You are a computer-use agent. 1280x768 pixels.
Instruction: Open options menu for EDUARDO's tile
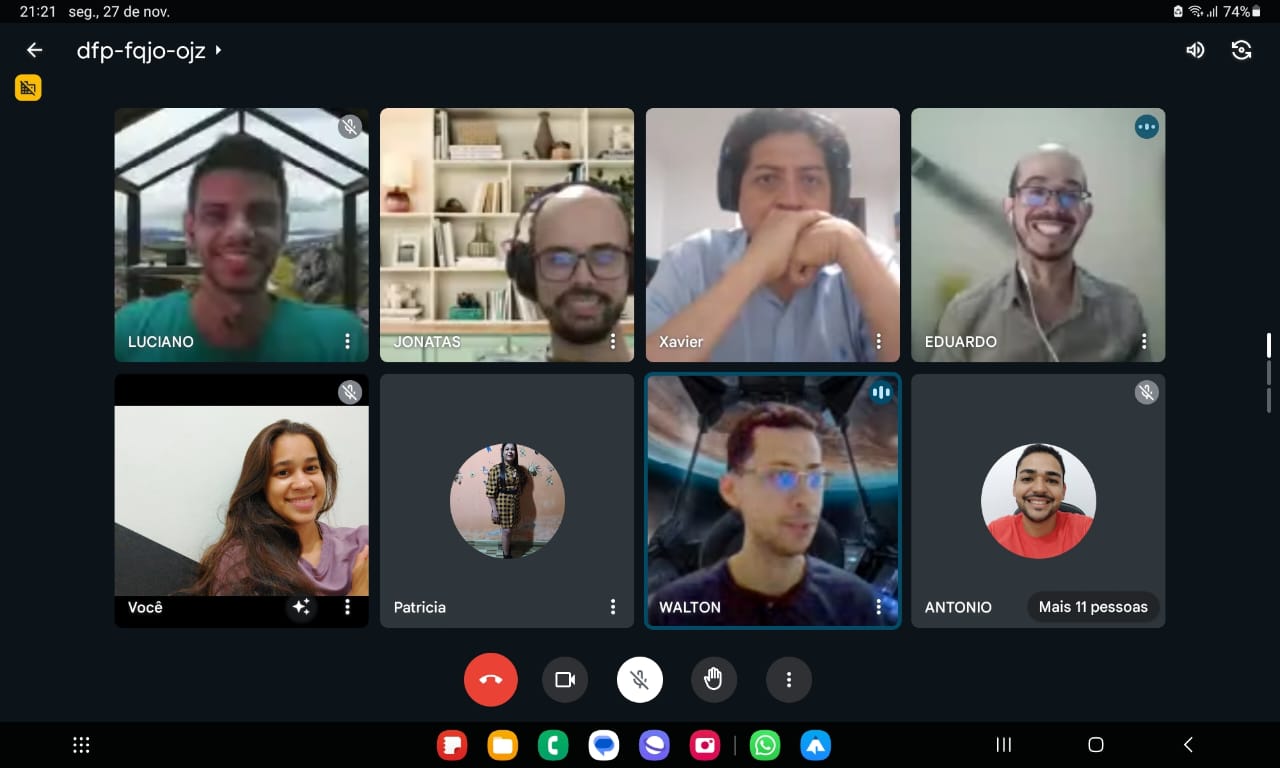pyautogui.click(x=1144, y=341)
